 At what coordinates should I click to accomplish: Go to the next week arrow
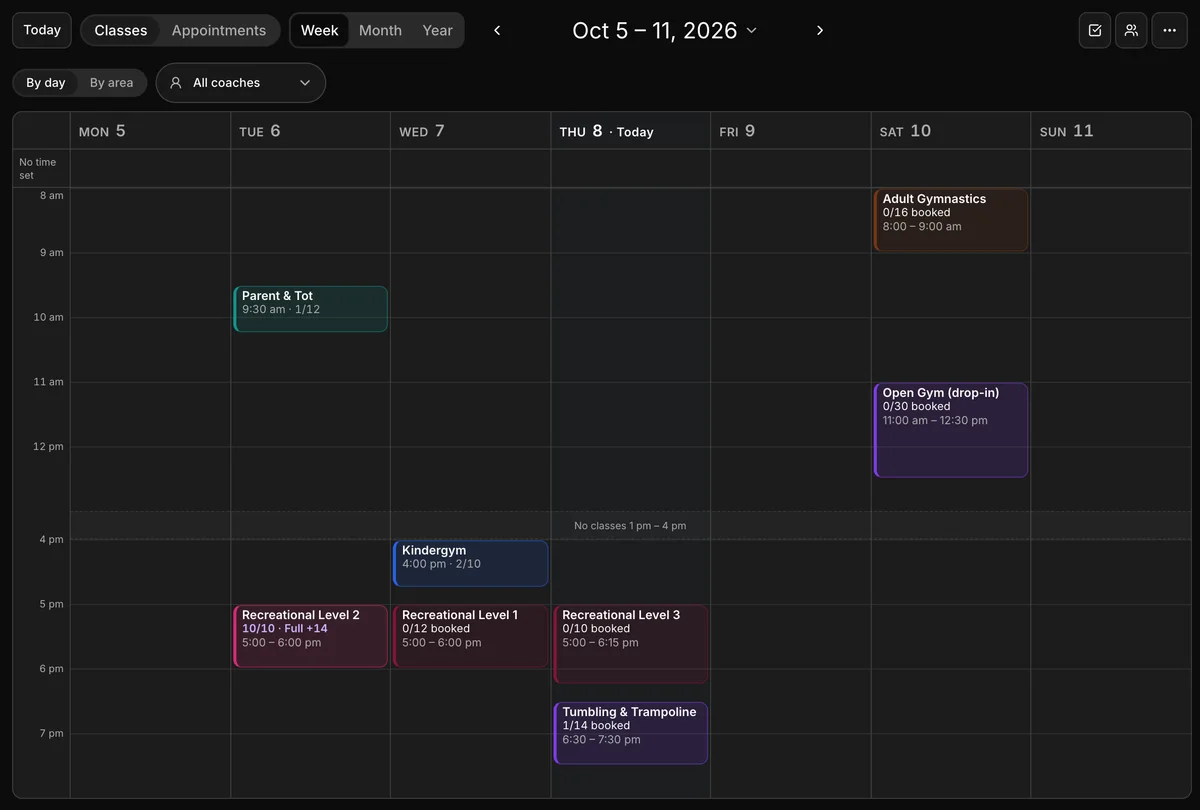coord(820,30)
